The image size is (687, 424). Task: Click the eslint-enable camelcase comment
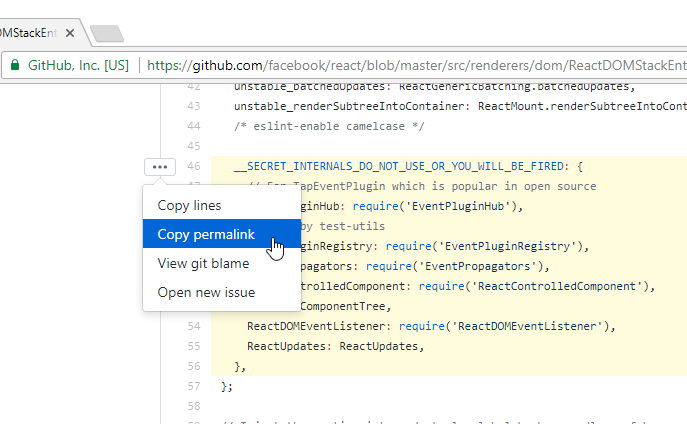pos(329,126)
